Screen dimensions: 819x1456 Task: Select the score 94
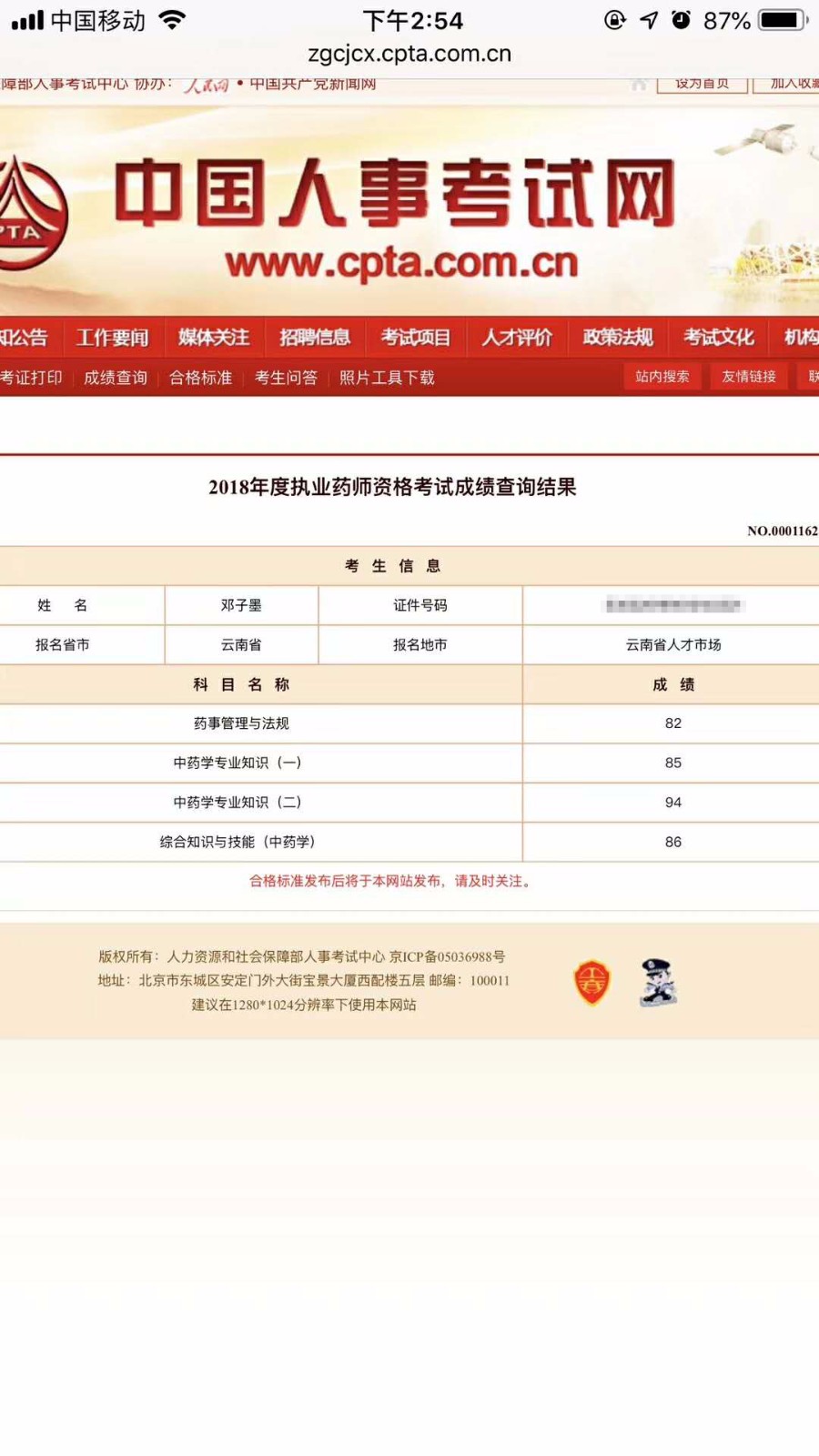tap(673, 802)
